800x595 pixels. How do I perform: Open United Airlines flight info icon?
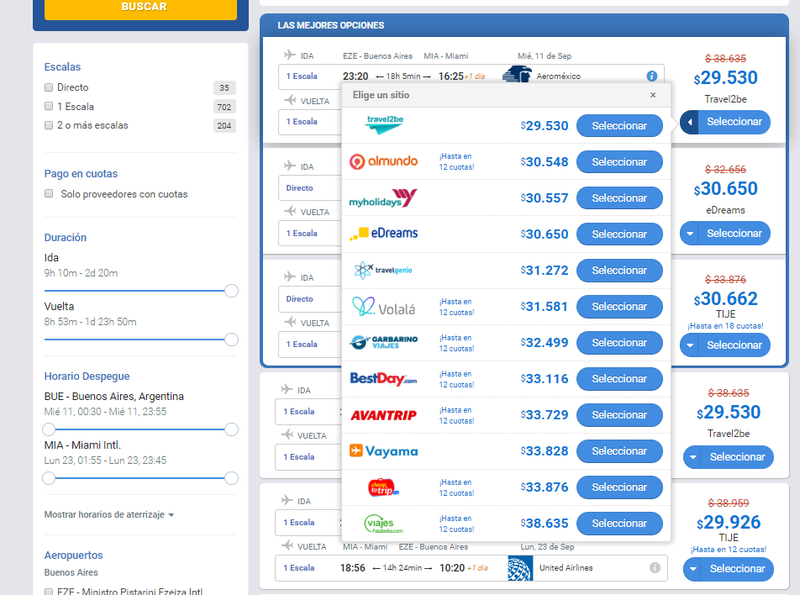coord(655,568)
